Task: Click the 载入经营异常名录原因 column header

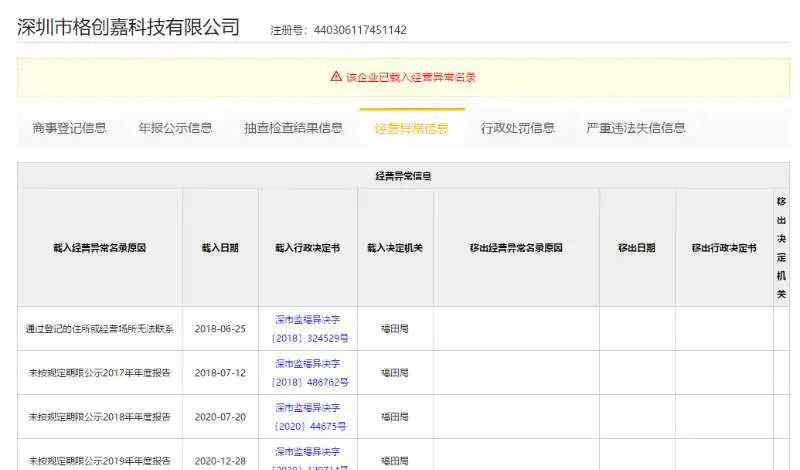Action: click(99, 248)
